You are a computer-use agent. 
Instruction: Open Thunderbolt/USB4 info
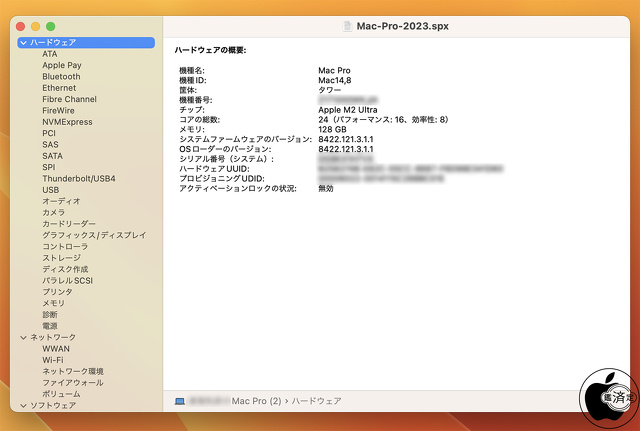[x=79, y=179]
